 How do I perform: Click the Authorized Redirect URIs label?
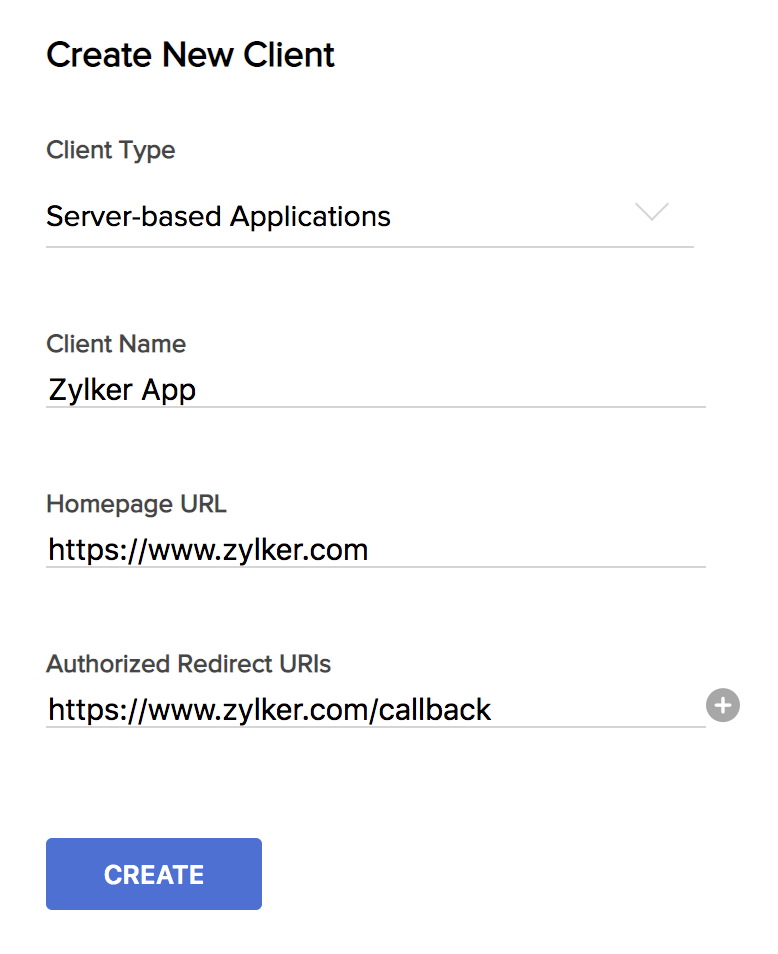pos(188,663)
